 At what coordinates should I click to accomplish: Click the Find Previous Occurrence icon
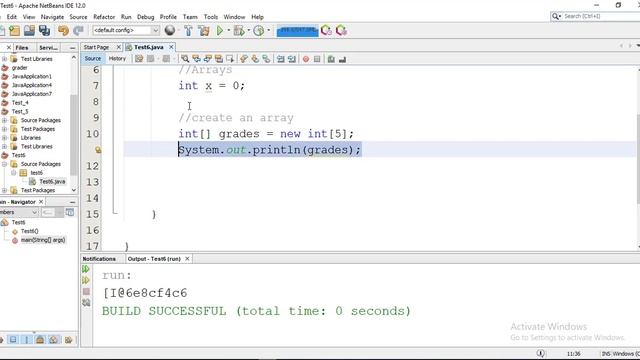pos(196,59)
